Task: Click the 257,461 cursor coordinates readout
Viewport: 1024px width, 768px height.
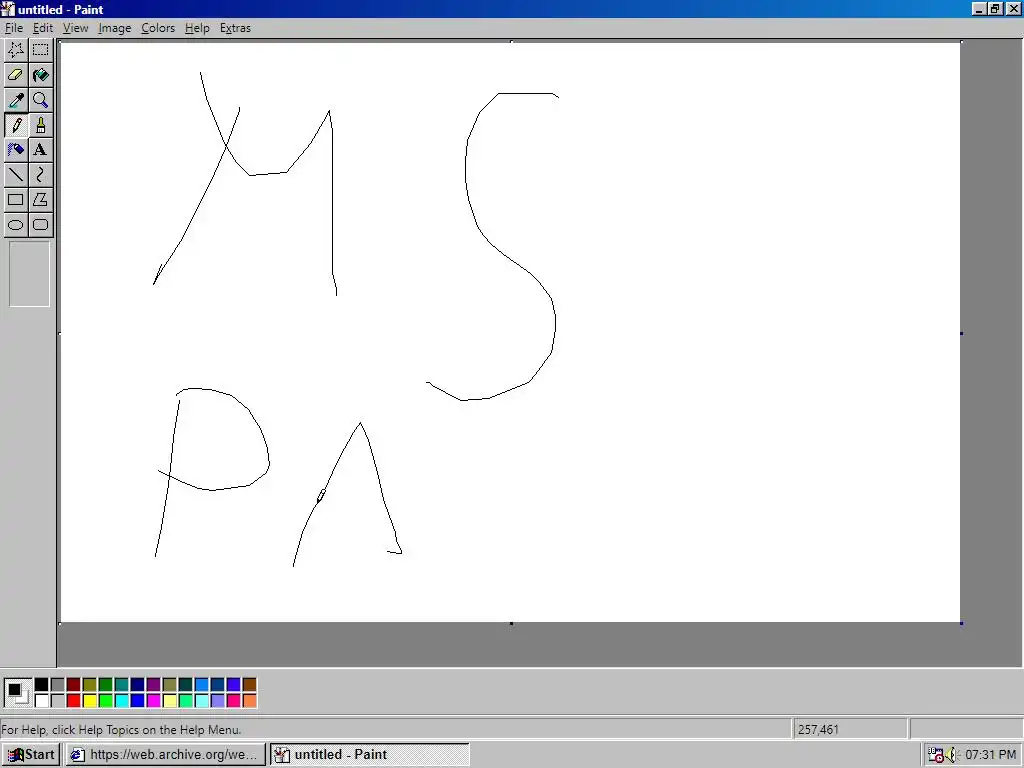Action: (818, 729)
